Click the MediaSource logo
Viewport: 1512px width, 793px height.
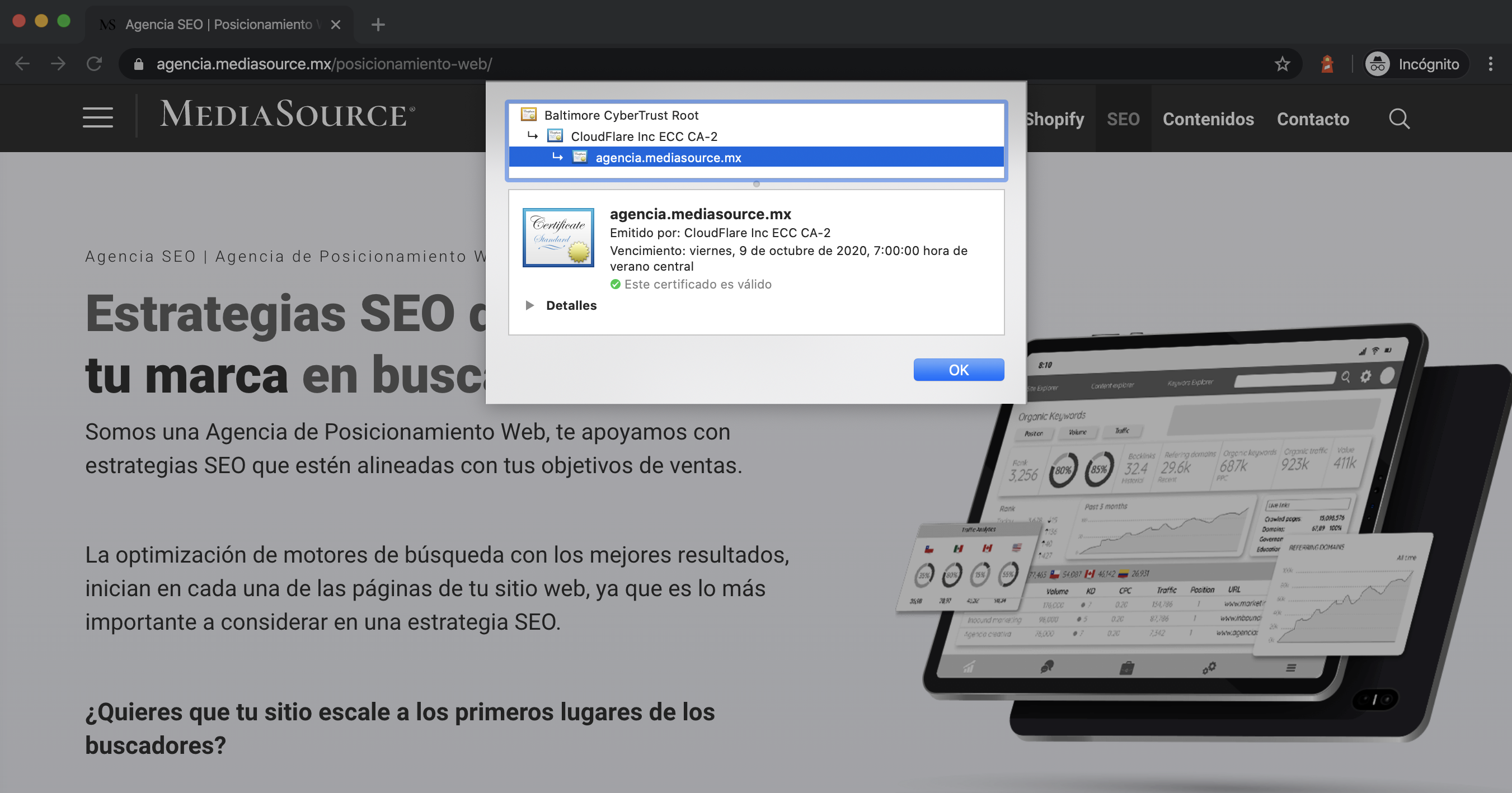point(288,114)
